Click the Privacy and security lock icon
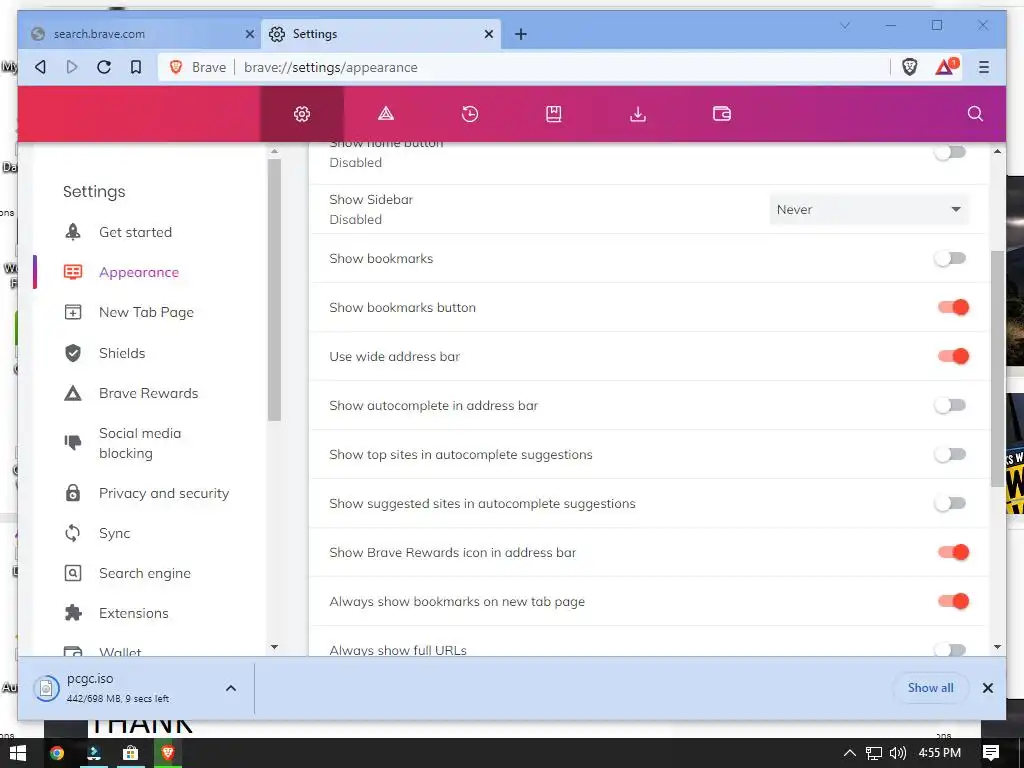 click(73, 493)
